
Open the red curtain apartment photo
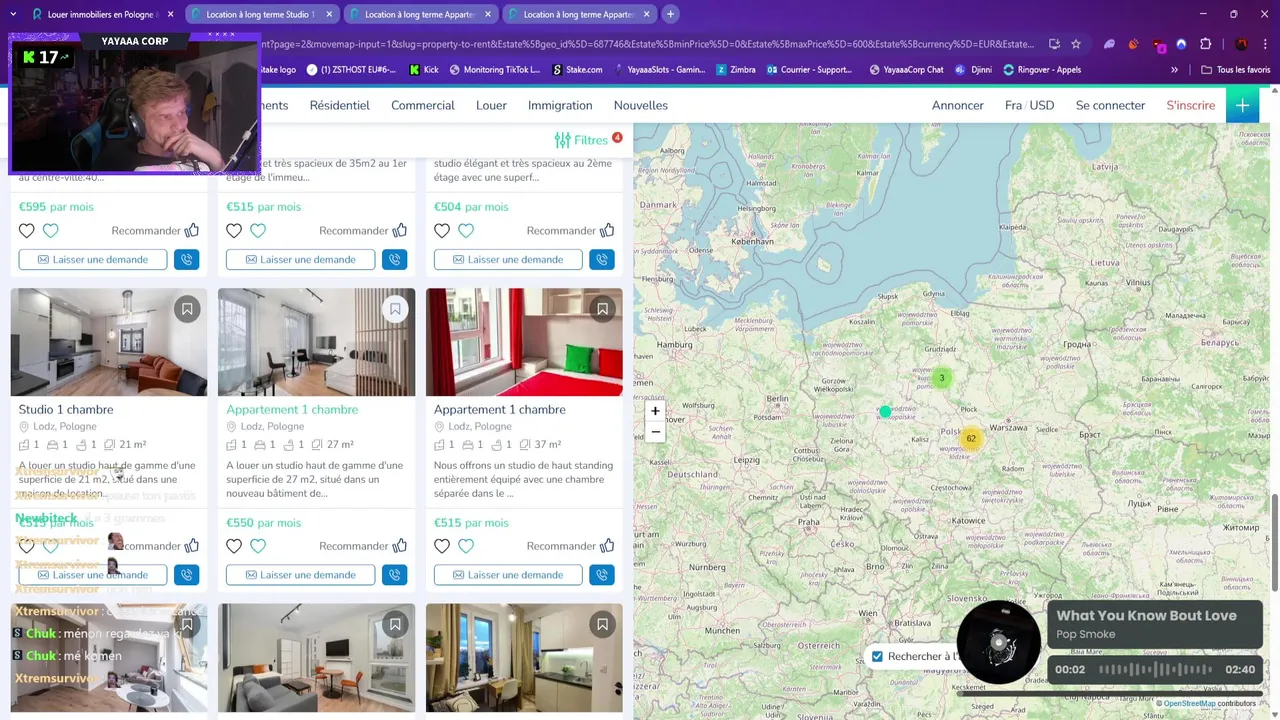(x=524, y=342)
